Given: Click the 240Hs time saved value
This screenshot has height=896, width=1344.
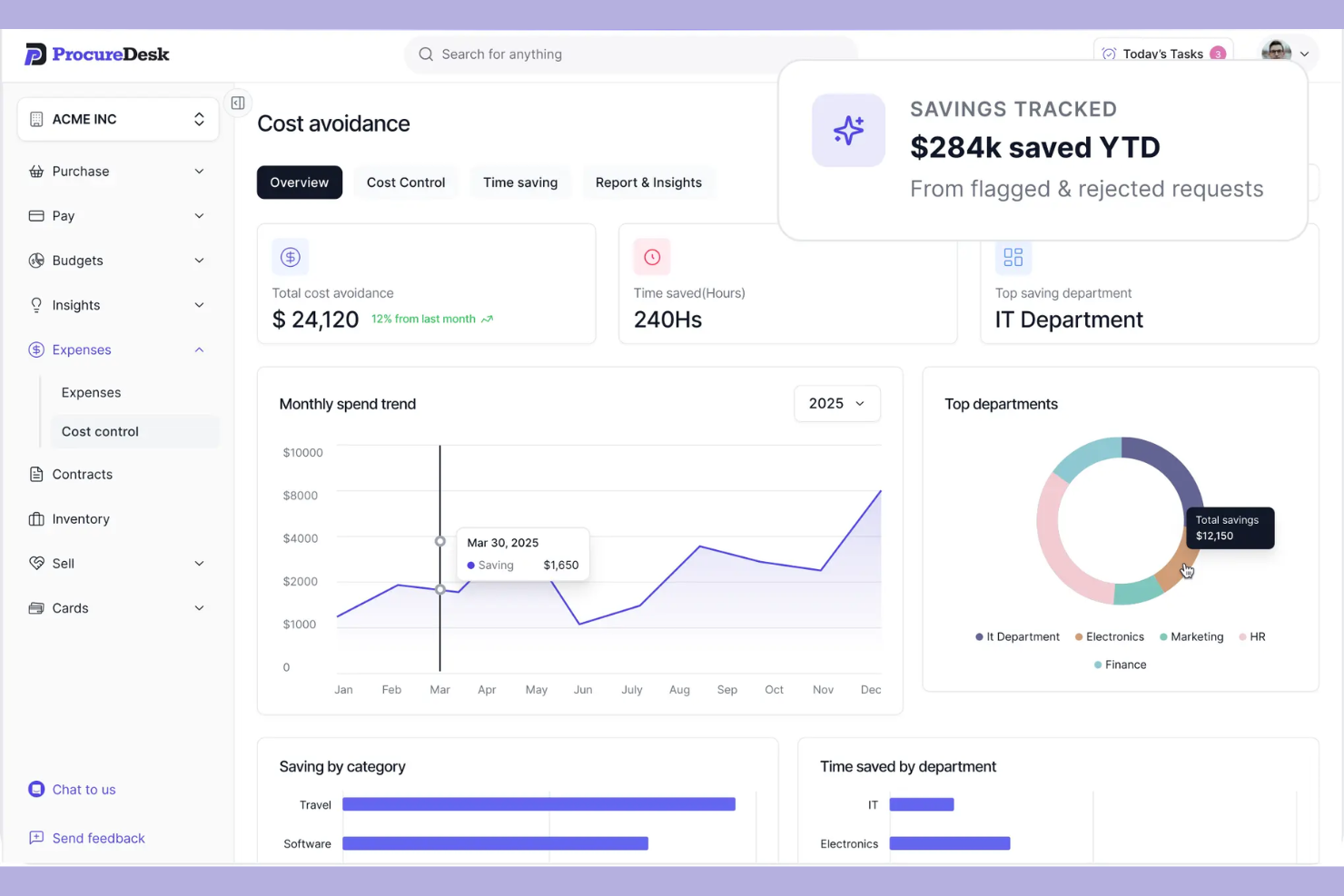Looking at the screenshot, I should tap(667, 320).
